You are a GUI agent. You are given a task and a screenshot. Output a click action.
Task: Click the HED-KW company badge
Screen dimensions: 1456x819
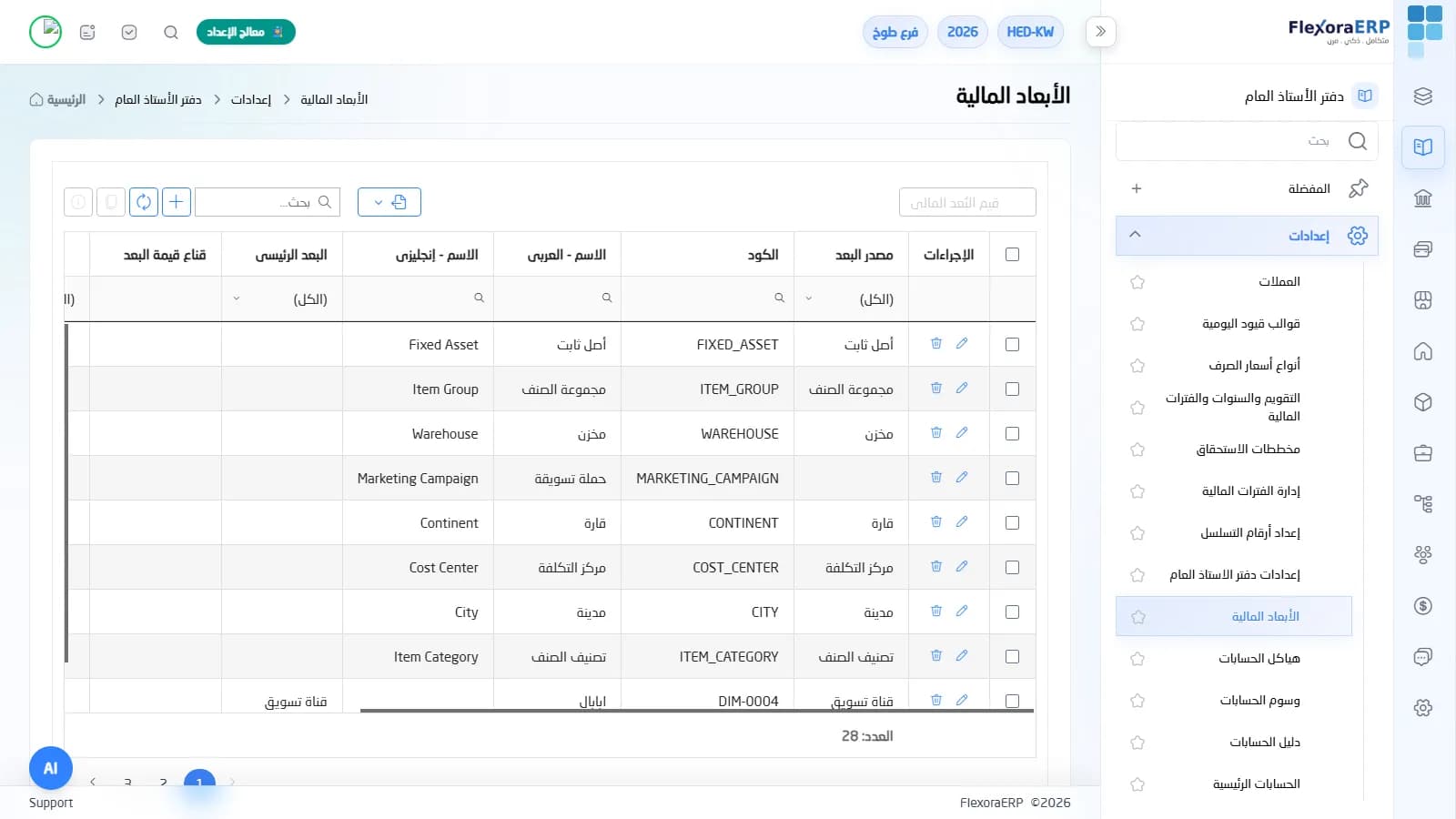tap(1030, 32)
